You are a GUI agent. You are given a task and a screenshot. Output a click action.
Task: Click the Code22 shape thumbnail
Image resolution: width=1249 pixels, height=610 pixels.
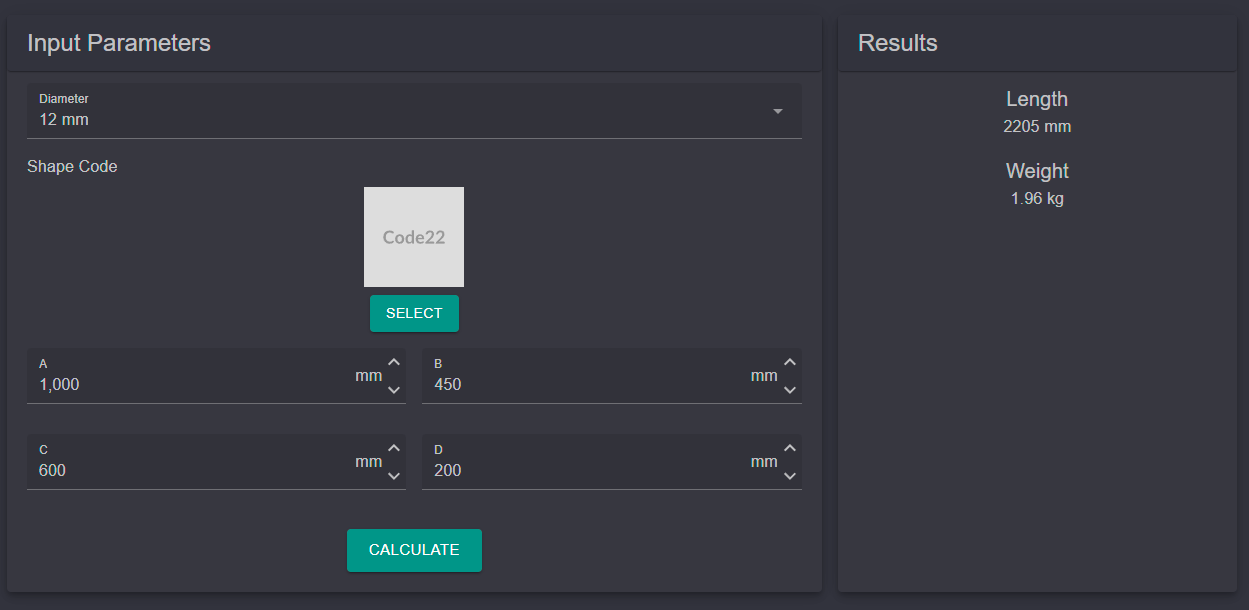(x=414, y=237)
